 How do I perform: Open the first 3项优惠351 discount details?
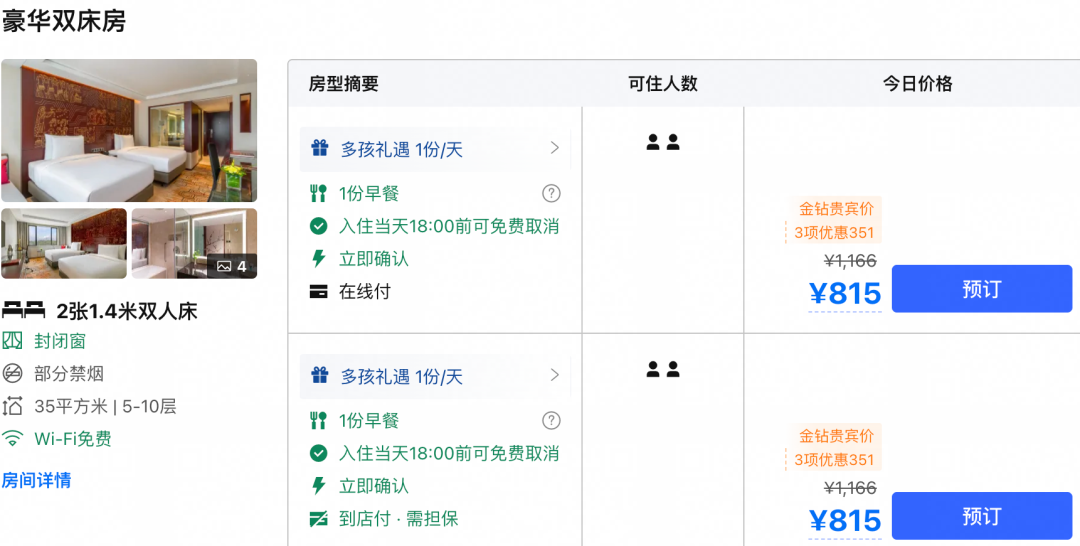[834, 233]
